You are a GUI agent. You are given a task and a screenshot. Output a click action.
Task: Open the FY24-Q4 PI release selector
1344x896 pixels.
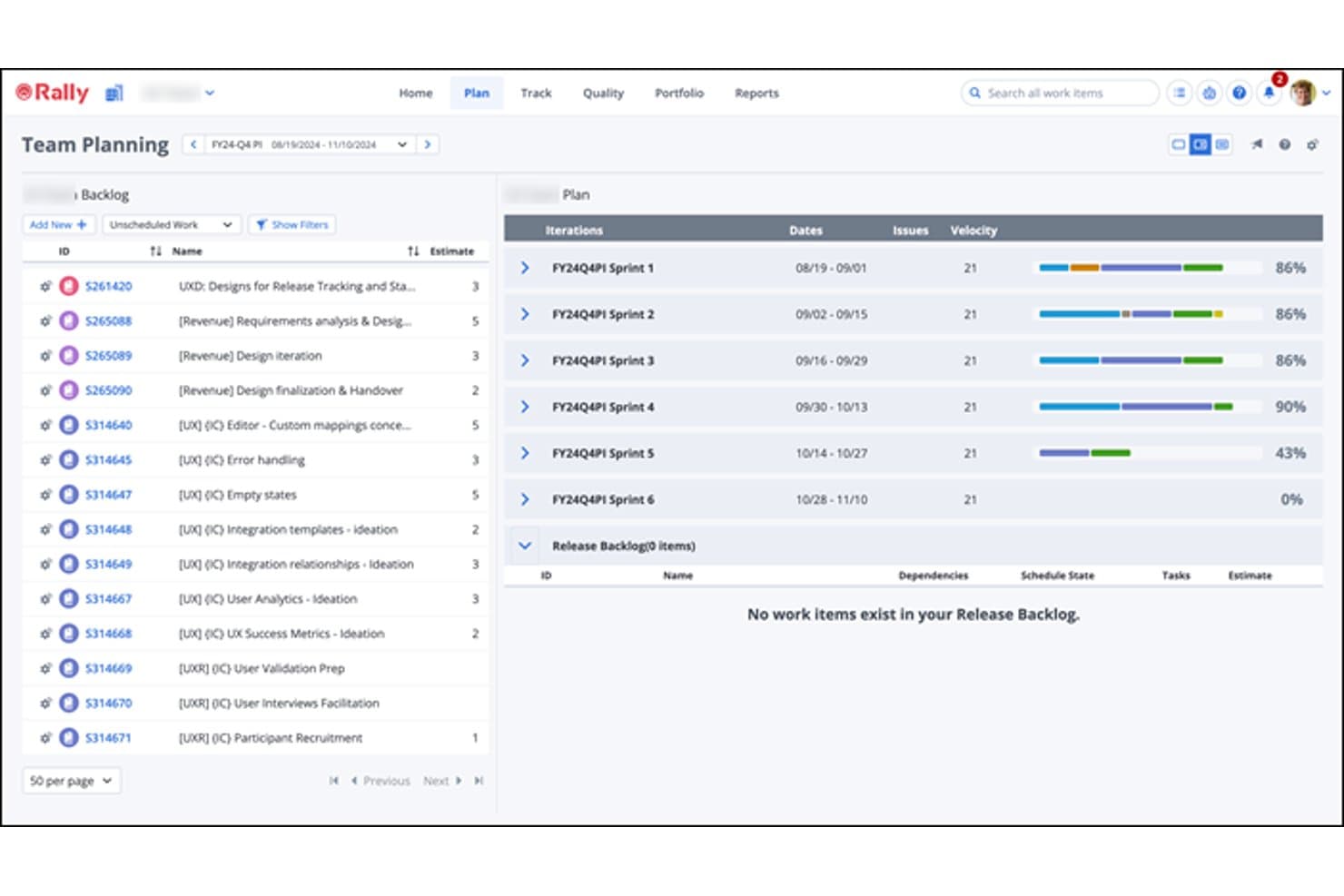pyautogui.click(x=310, y=144)
